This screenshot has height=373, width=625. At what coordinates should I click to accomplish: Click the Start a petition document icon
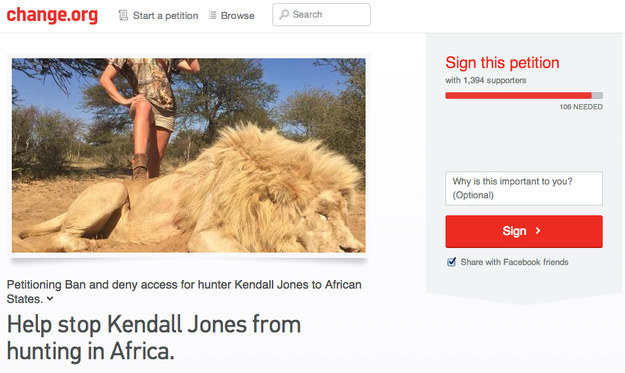[x=124, y=16]
